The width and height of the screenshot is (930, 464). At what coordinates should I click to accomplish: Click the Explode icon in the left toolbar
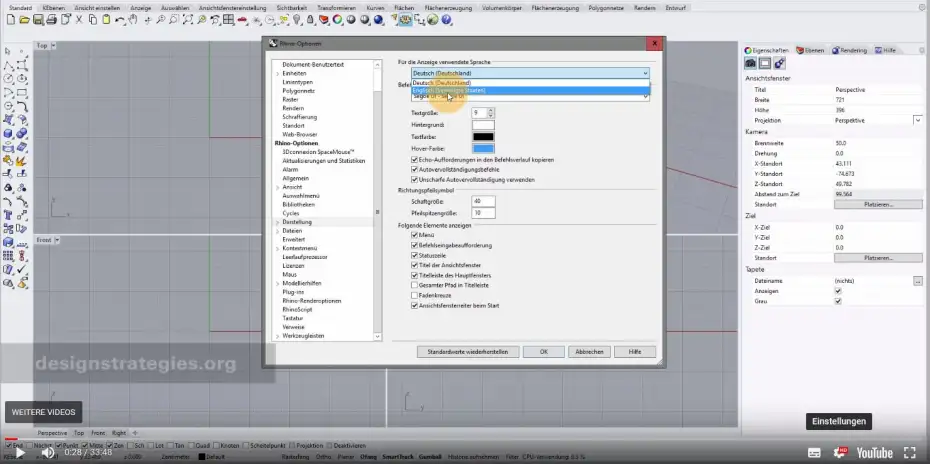pos(22,160)
